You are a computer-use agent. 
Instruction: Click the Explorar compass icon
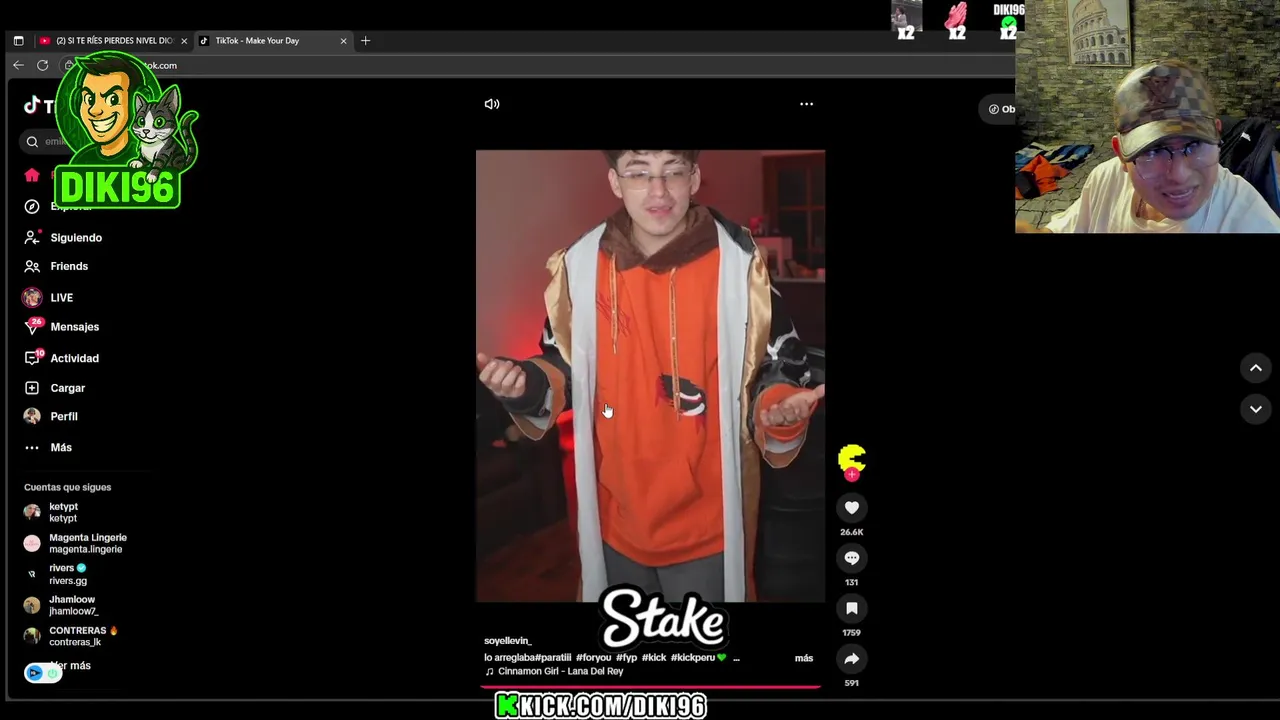(x=32, y=206)
